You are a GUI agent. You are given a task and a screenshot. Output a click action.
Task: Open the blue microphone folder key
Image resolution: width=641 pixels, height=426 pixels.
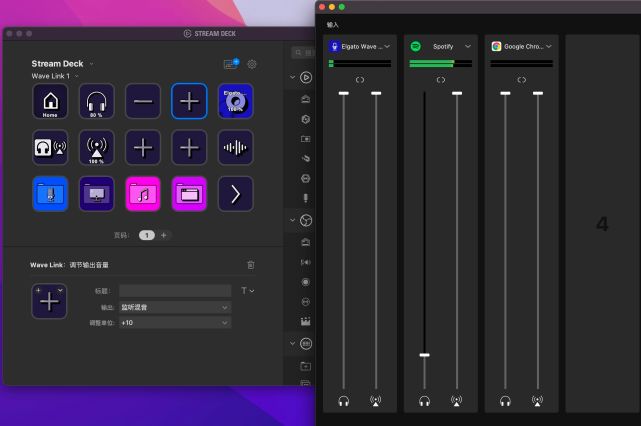click(50, 194)
